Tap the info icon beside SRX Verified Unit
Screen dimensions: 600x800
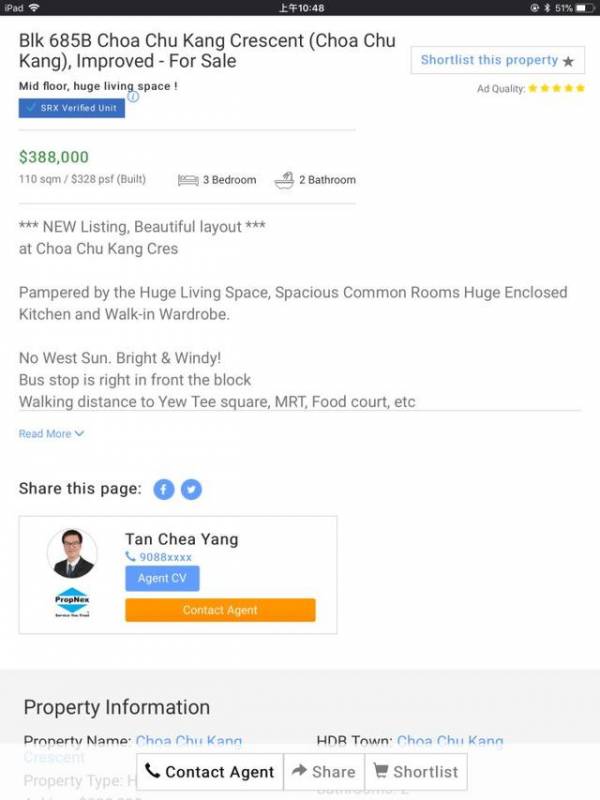133,97
